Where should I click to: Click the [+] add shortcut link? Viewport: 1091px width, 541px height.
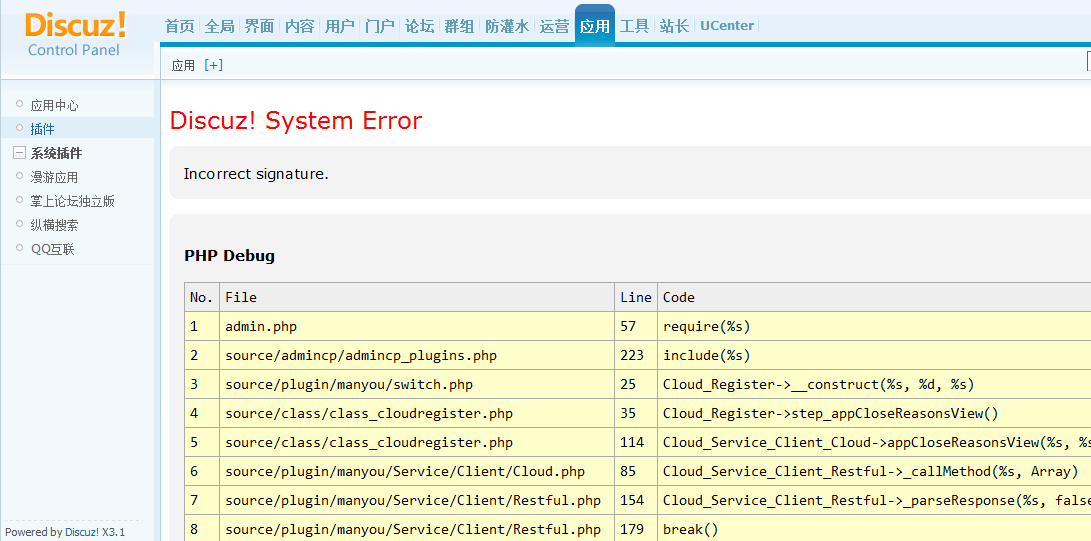pyautogui.click(x=214, y=65)
